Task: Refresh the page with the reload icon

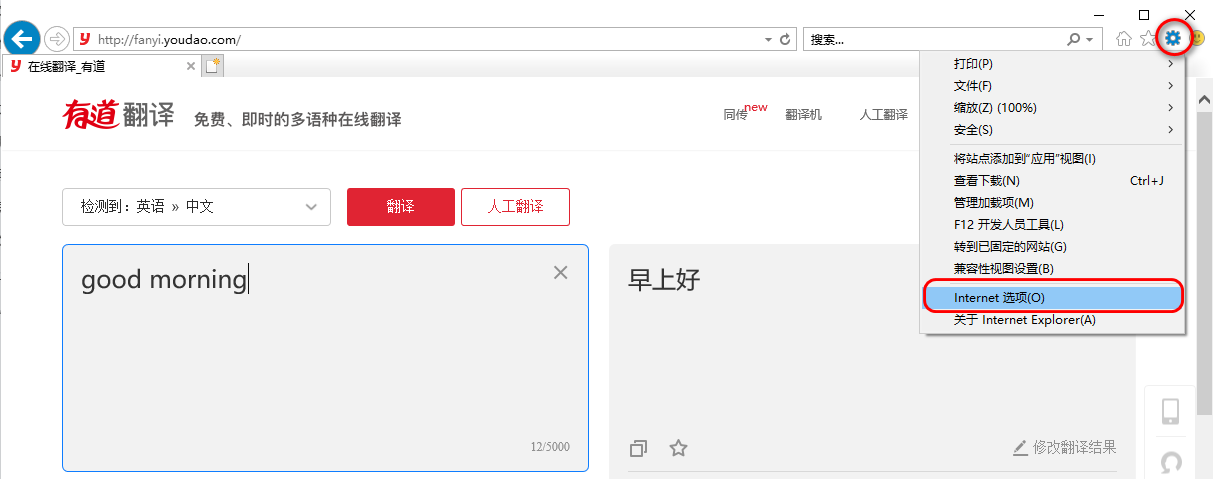Action: pyautogui.click(x=786, y=40)
